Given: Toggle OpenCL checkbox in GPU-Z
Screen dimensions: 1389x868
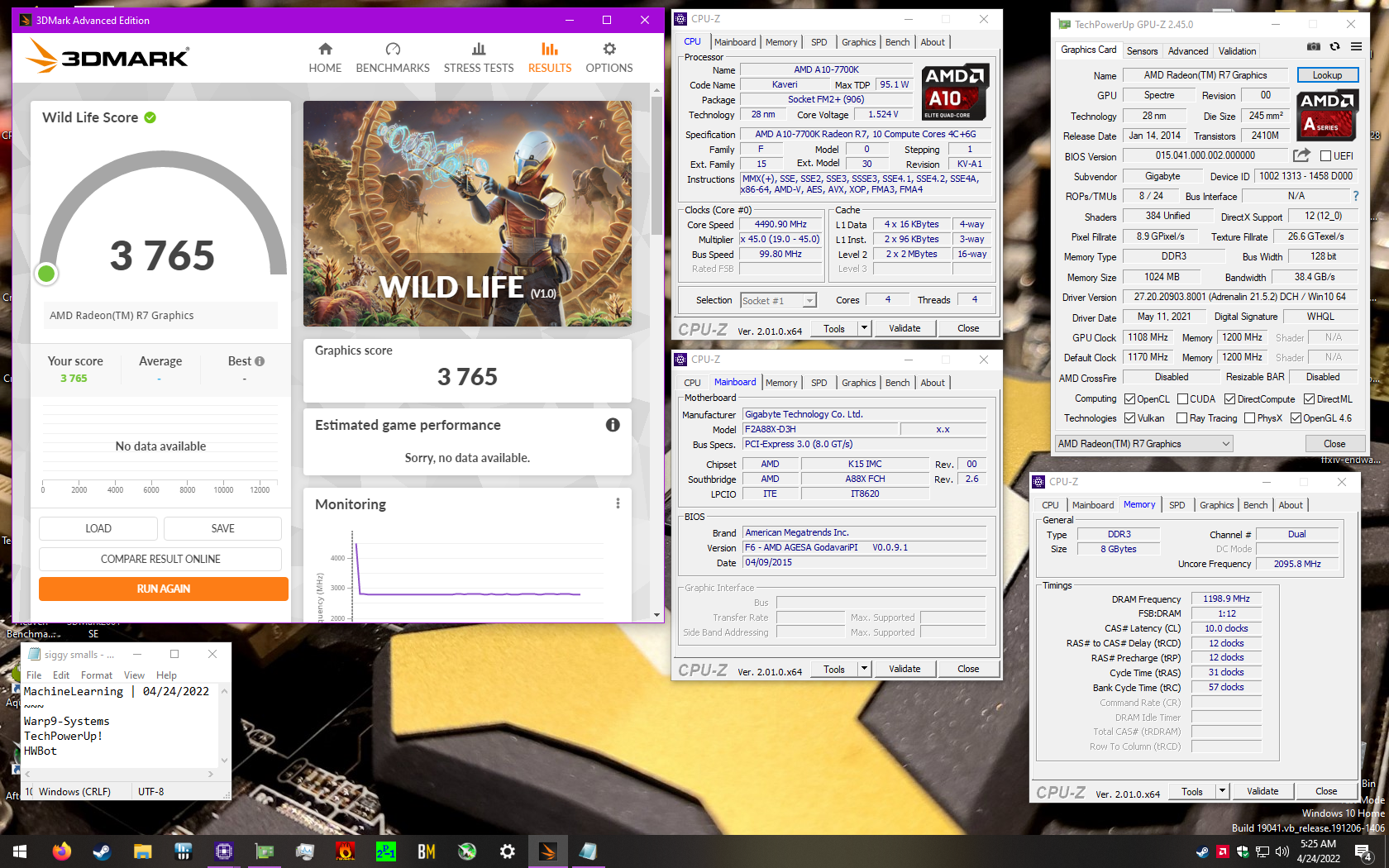Looking at the screenshot, I should pyautogui.click(x=1129, y=399).
